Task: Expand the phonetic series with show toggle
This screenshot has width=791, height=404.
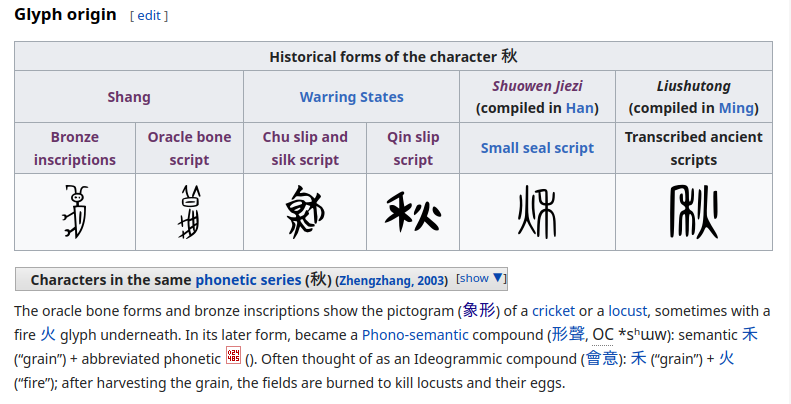Action: [481, 279]
